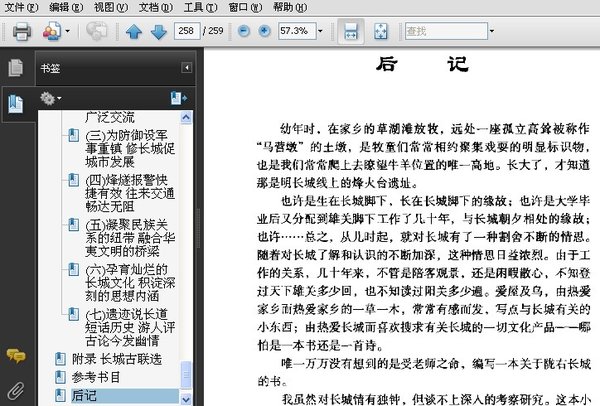Click the 后记 heading on the page
The width and height of the screenshot is (600, 406).
coord(422,64)
